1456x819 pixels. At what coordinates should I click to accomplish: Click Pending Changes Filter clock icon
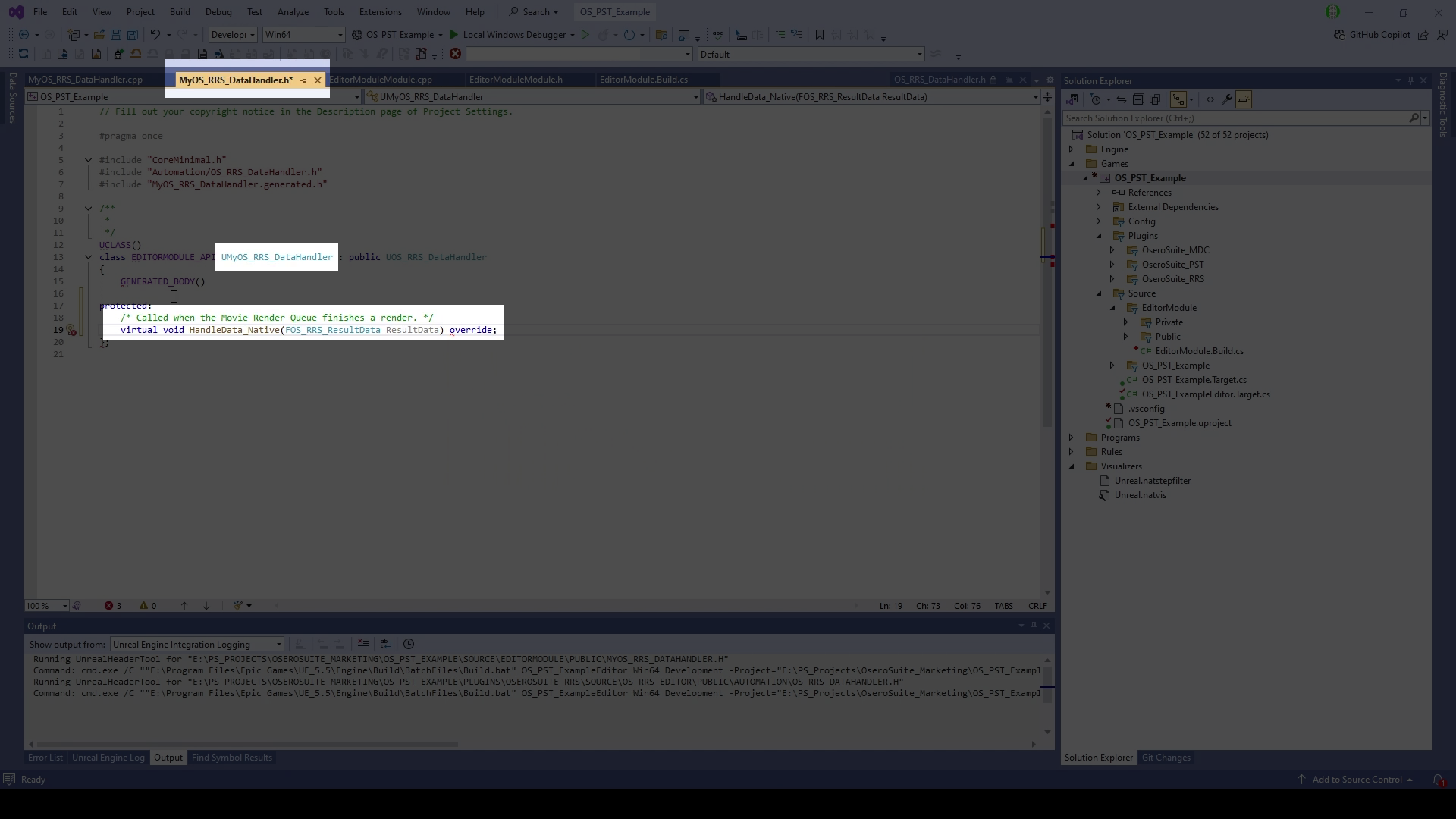click(x=1096, y=99)
